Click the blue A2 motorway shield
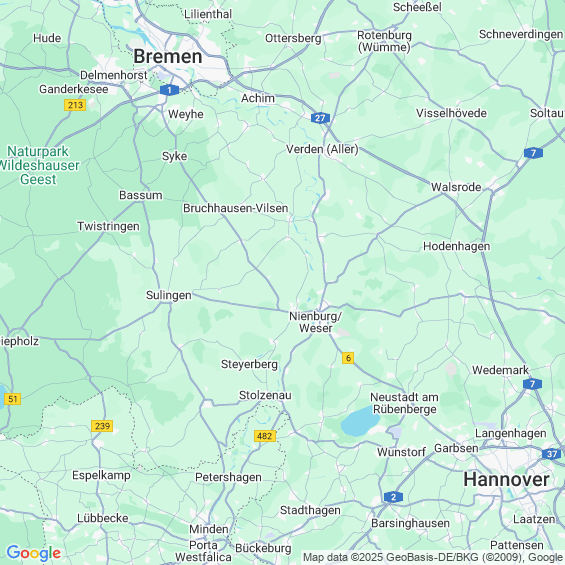 pos(393,497)
